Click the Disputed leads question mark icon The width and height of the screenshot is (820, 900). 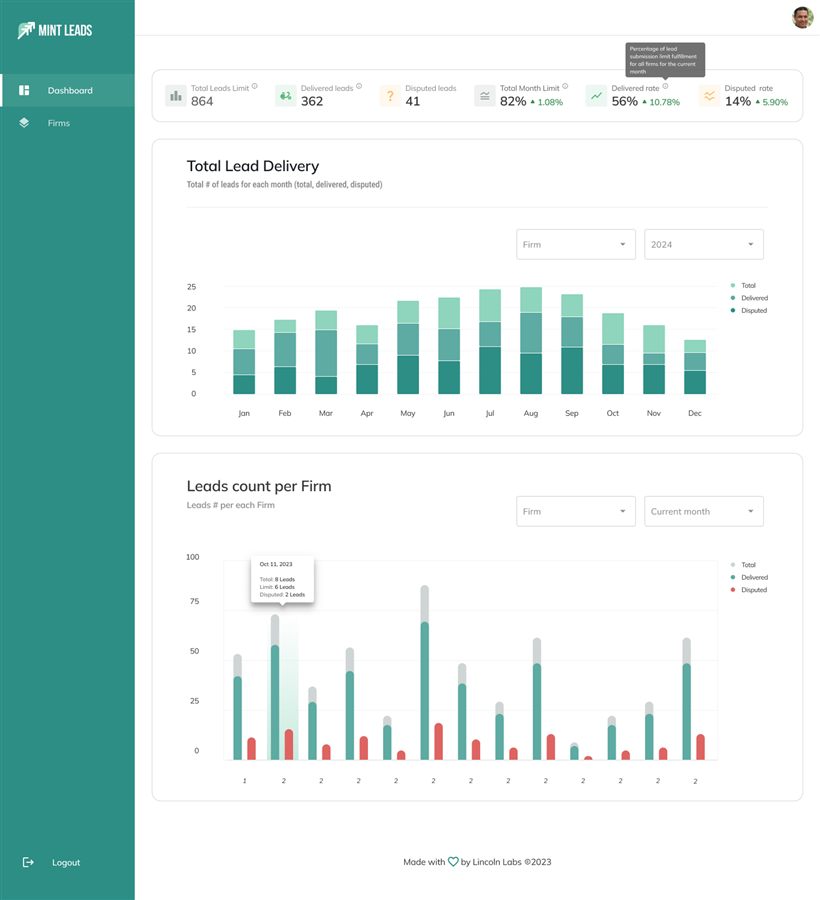(390, 95)
